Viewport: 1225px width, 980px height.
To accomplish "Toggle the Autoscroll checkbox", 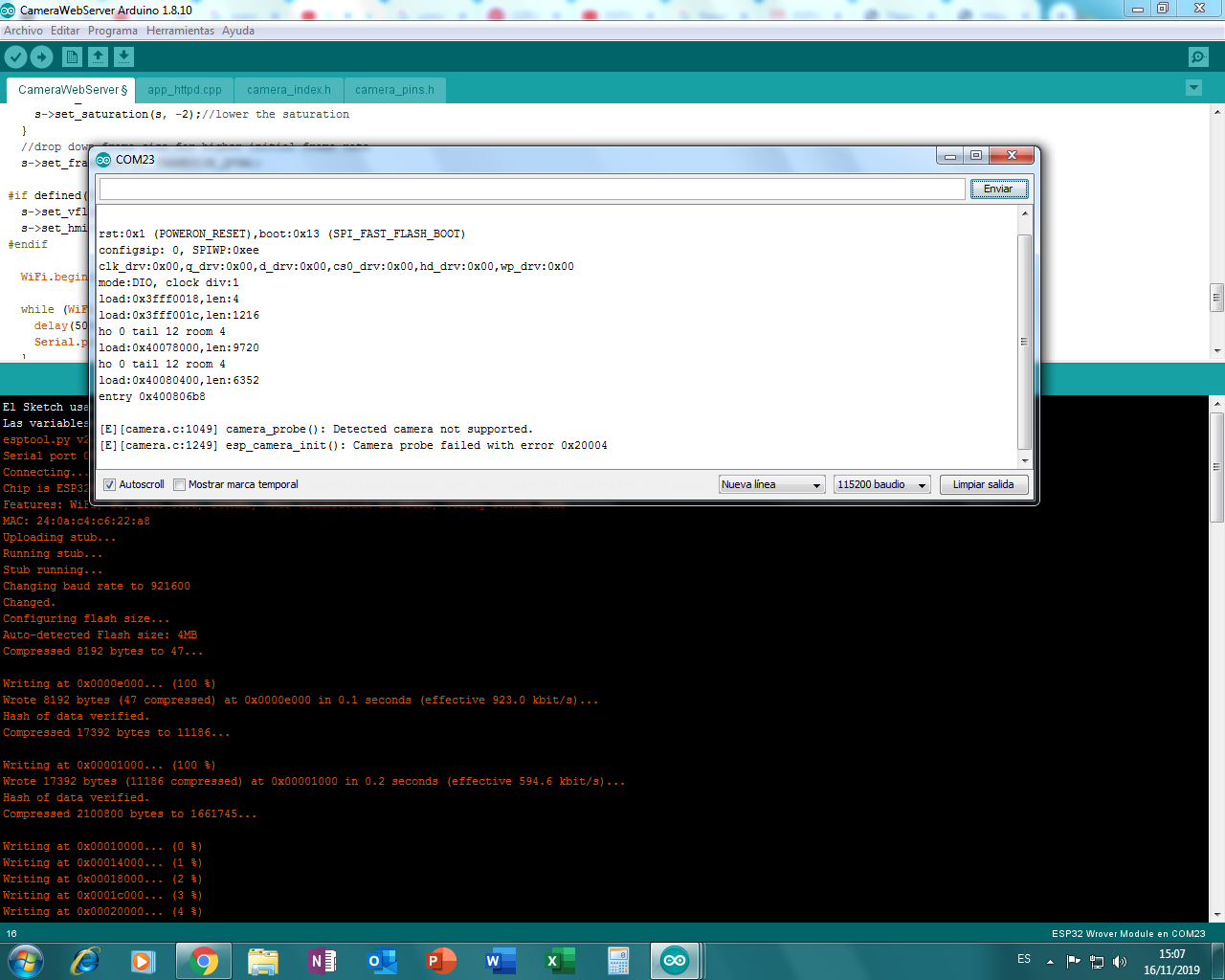I will (x=109, y=484).
